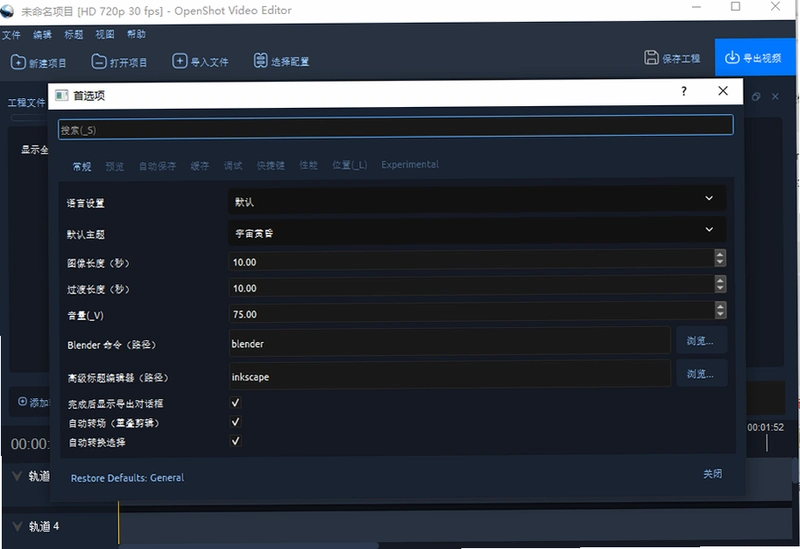Click the 新建项目 new project icon
Screen dimensions: 800x549
[x=18, y=62]
